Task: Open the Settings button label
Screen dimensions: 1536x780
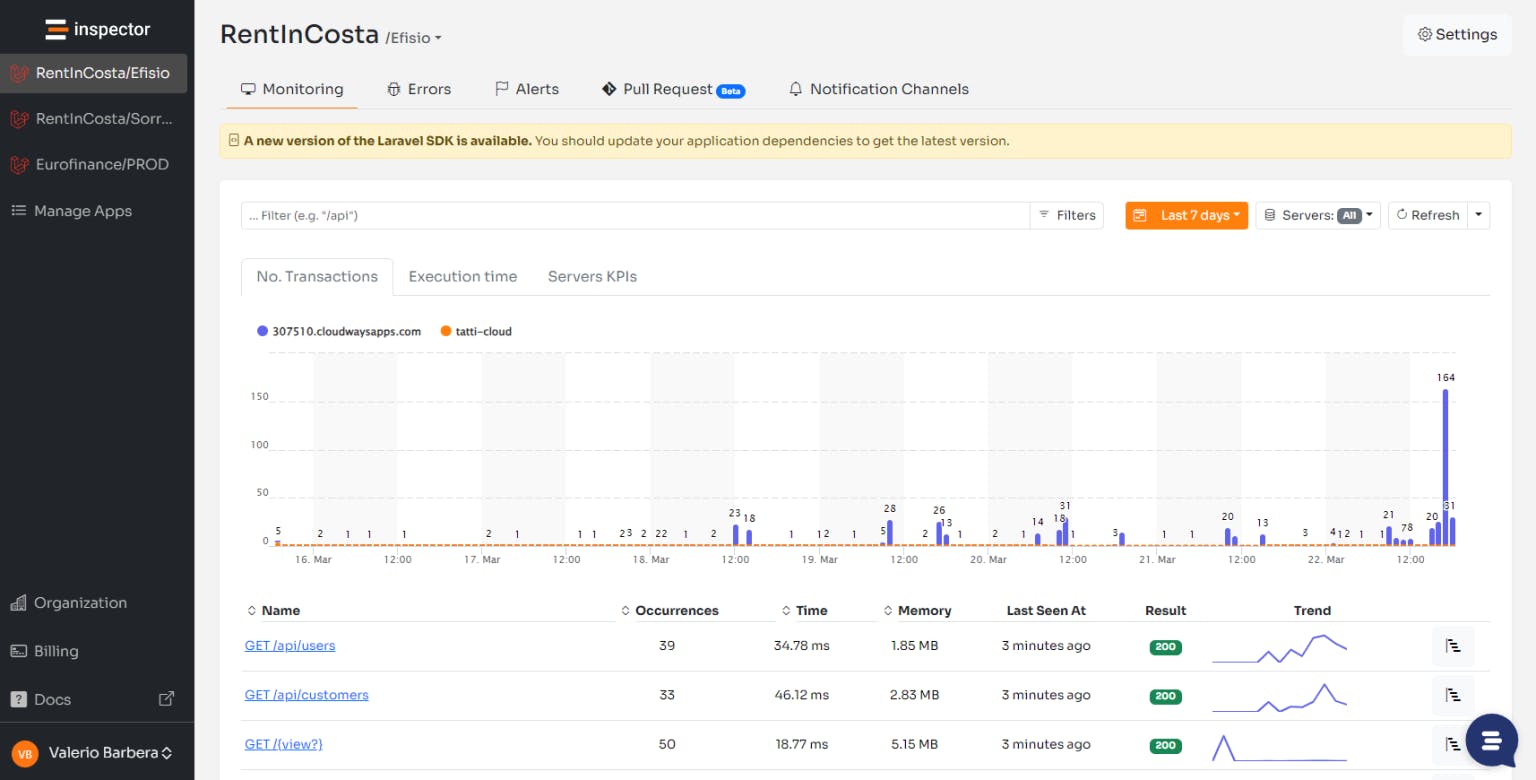Action: coord(1466,34)
